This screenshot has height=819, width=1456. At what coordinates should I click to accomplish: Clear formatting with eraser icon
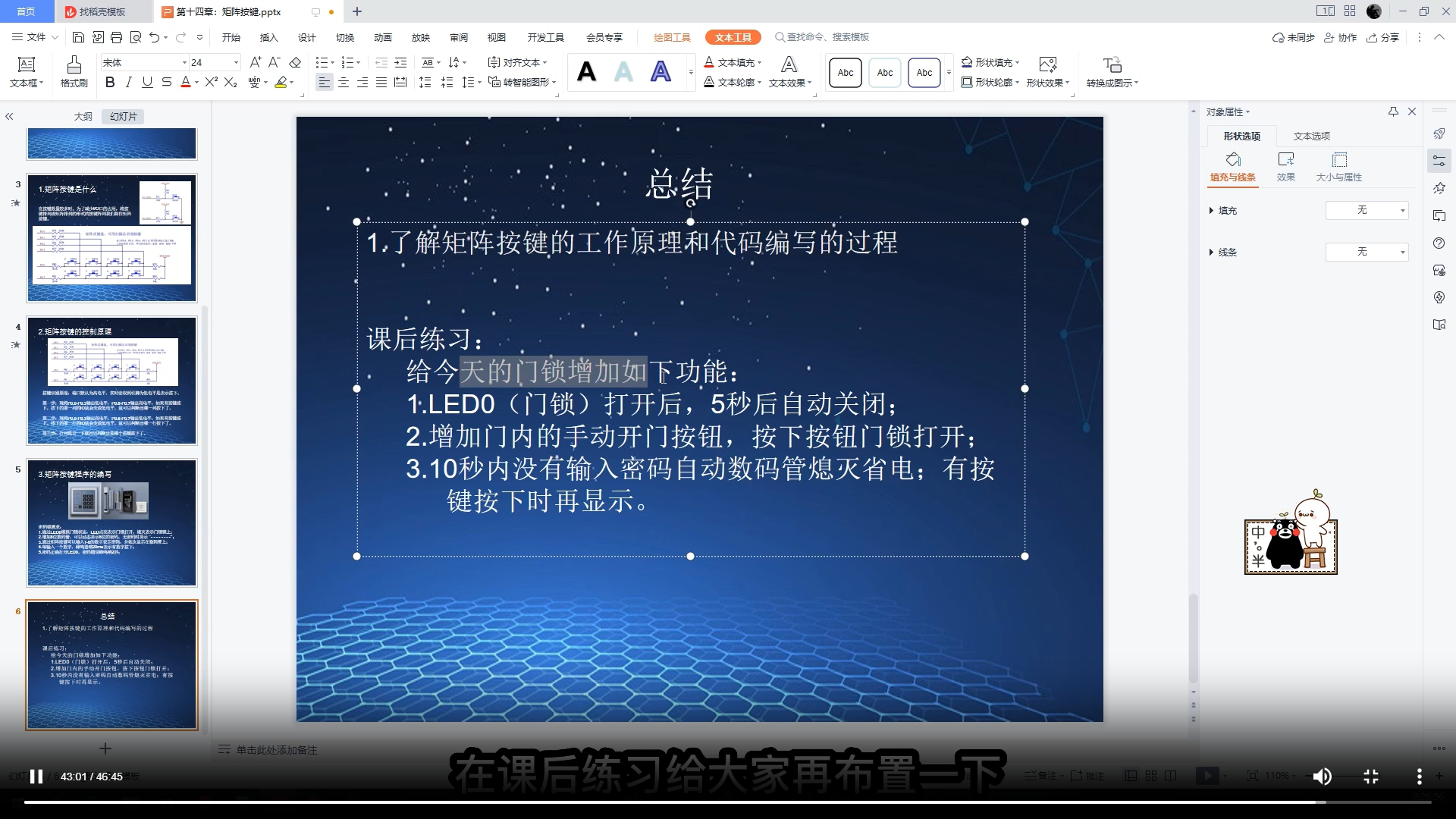[x=296, y=62]
